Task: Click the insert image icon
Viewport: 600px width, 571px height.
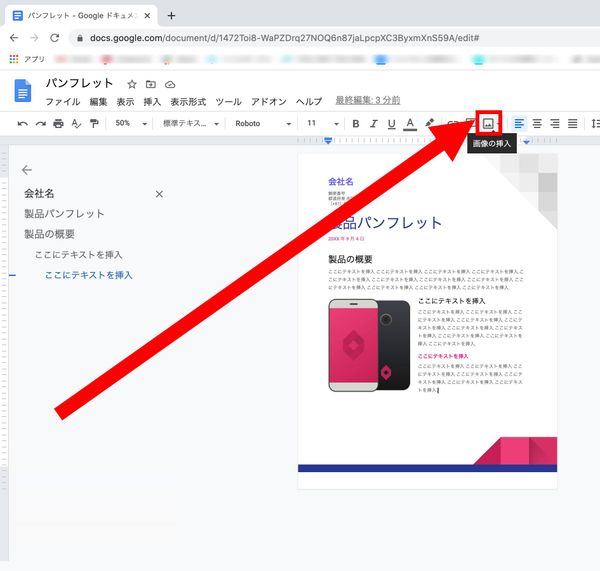Action: 488,123
